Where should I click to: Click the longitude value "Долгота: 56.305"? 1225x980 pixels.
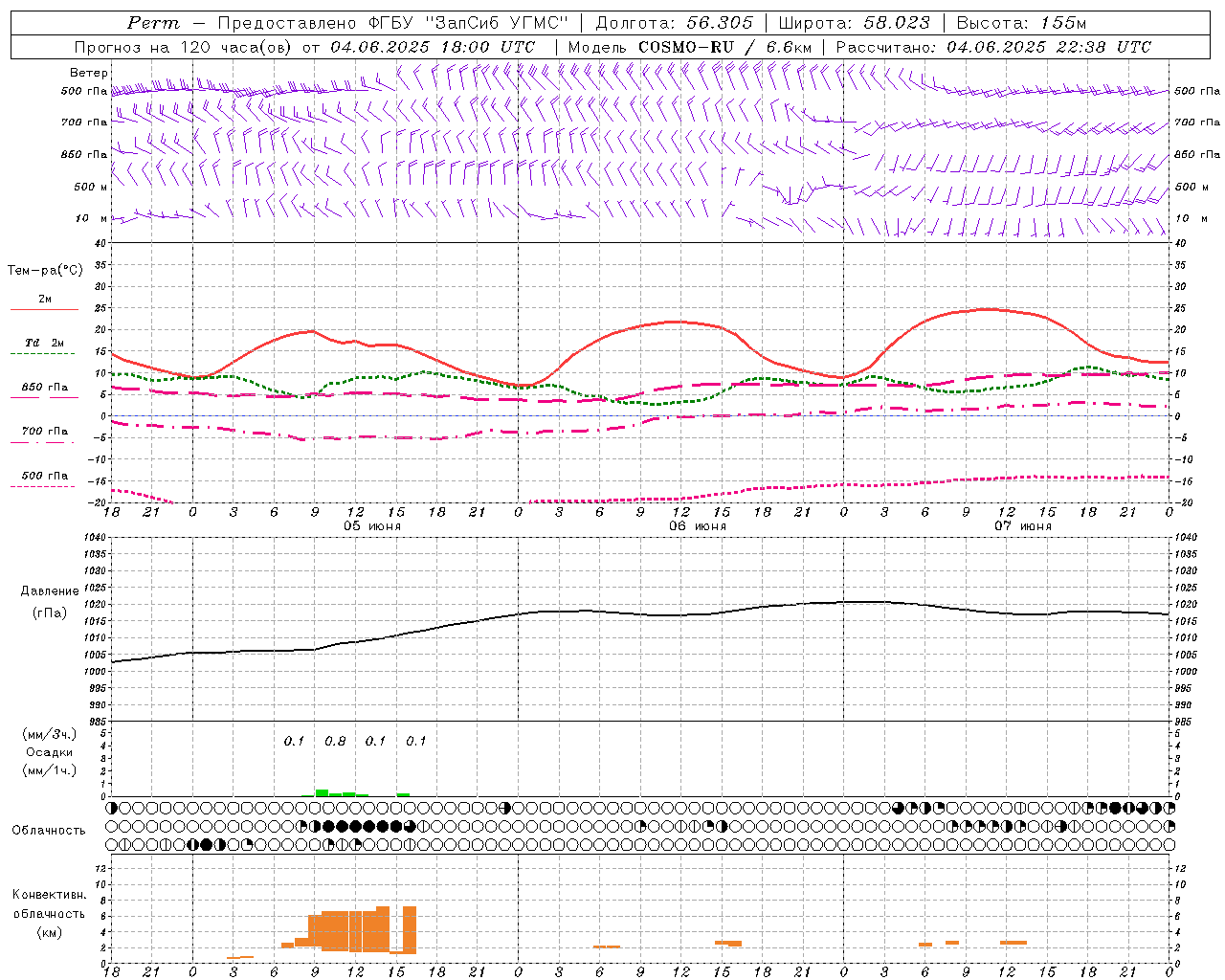pos(674,23)
